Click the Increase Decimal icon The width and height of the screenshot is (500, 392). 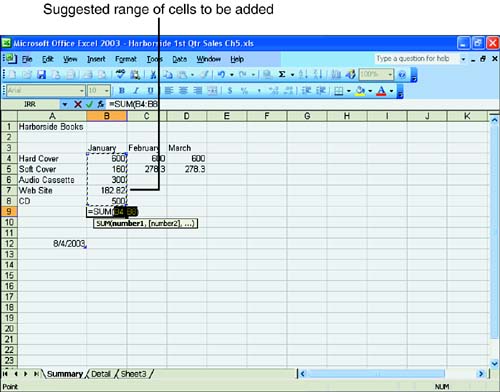[x=274, y=91]
